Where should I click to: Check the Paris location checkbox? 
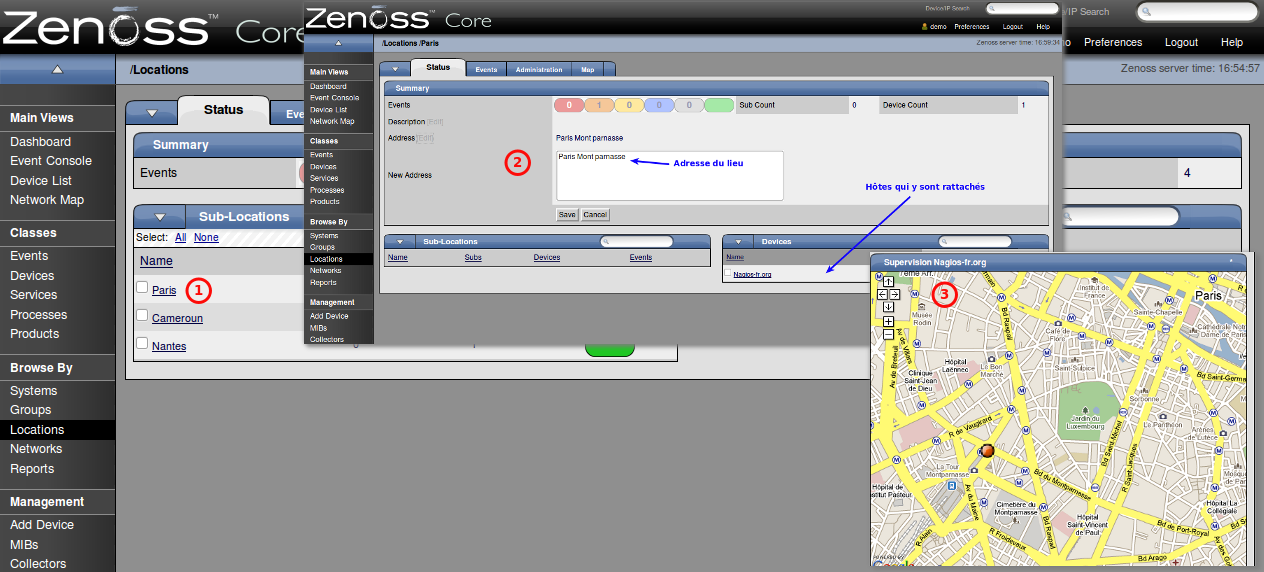(x=142, y=288)
